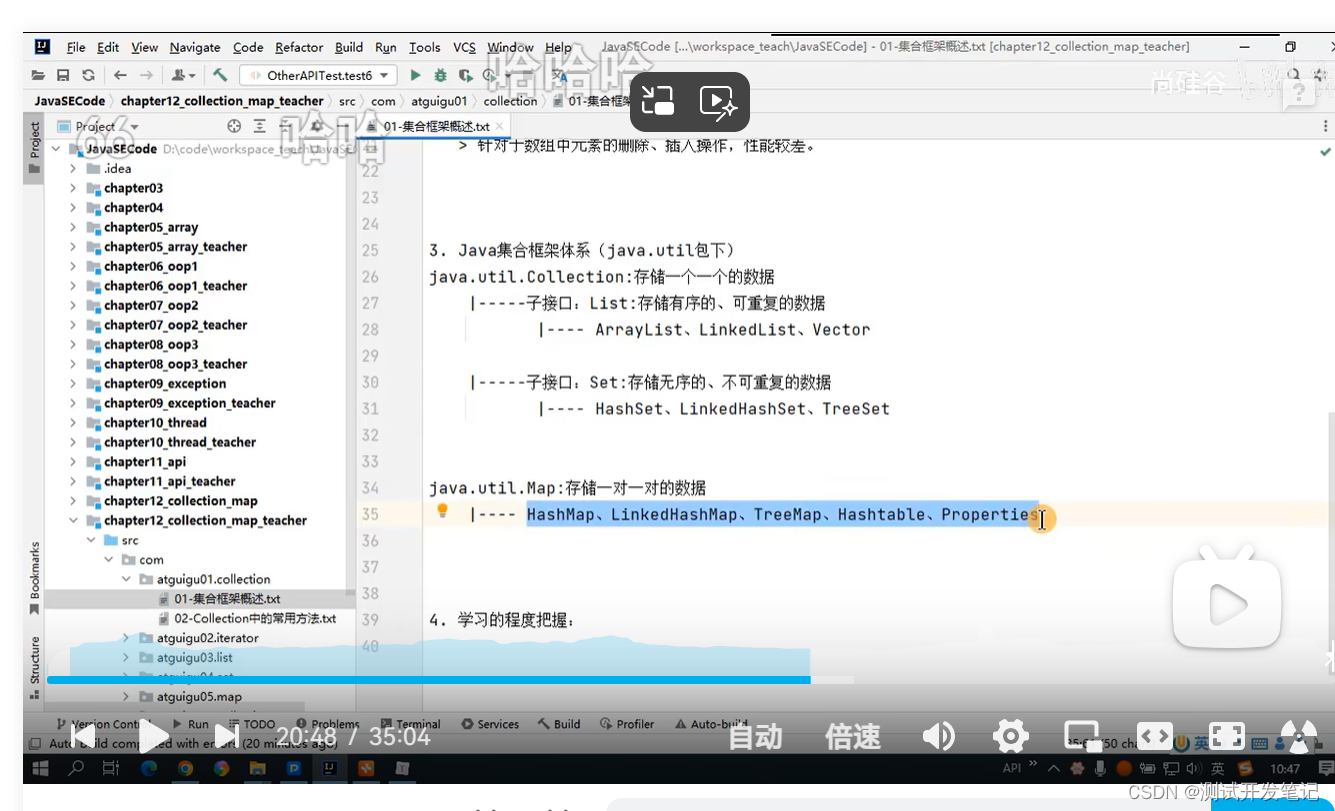Expand the chapter03 folder

73,188
